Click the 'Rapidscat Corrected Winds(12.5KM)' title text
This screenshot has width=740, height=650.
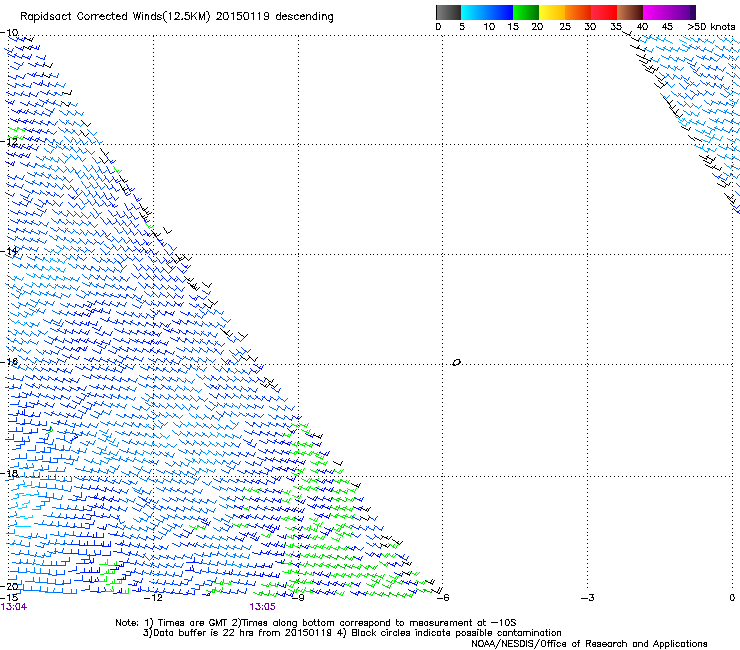[115, 17]
